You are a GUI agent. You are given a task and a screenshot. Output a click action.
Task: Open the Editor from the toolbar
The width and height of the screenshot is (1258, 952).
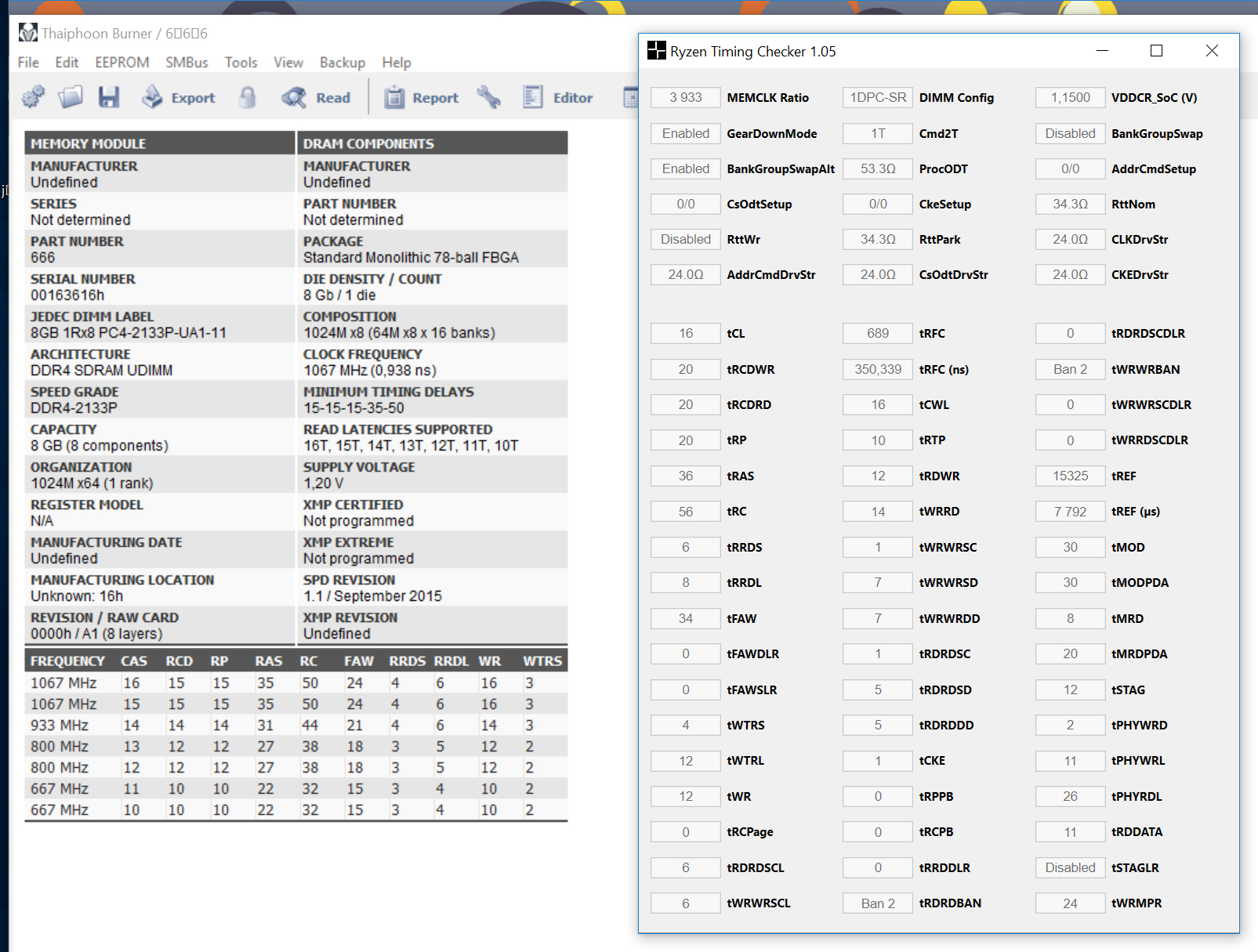tap(558, 97)
